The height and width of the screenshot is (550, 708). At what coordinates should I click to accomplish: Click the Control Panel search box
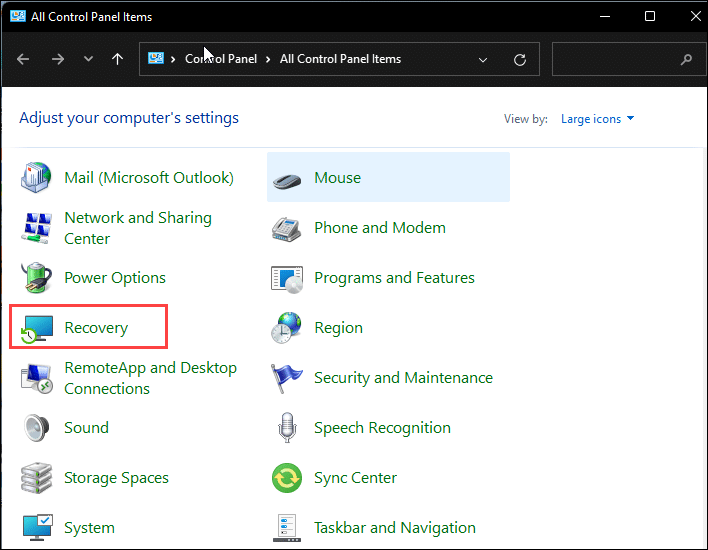[628, 59]
